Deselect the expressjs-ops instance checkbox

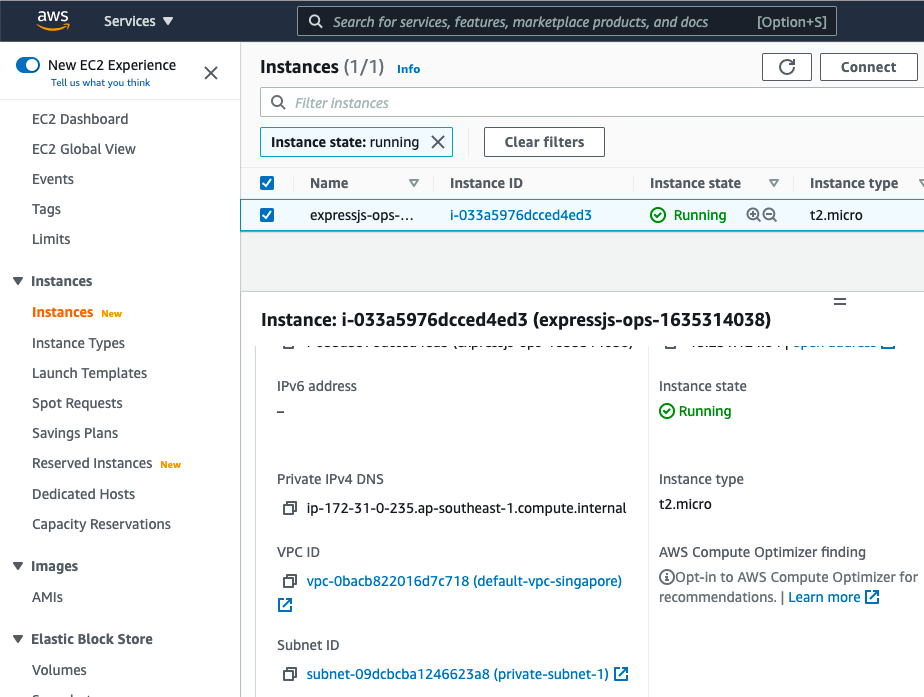[269, 214]
